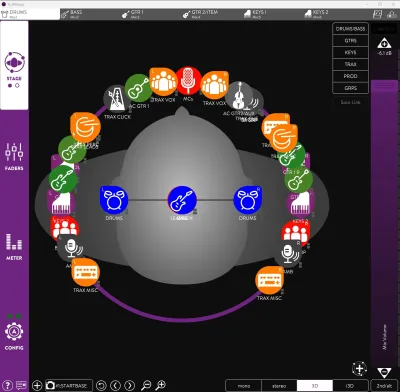Open the METER view
The image size is (400, 392).
coord(14,246)
